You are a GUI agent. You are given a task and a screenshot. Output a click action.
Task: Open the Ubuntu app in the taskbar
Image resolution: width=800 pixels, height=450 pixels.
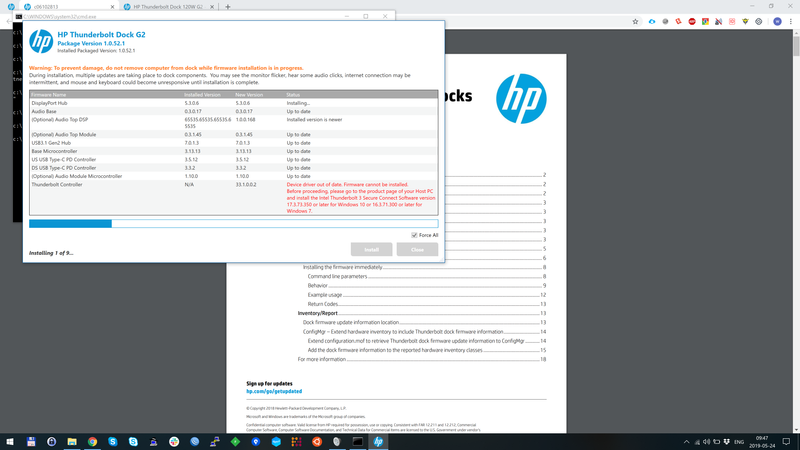click(x=317, y=441)
